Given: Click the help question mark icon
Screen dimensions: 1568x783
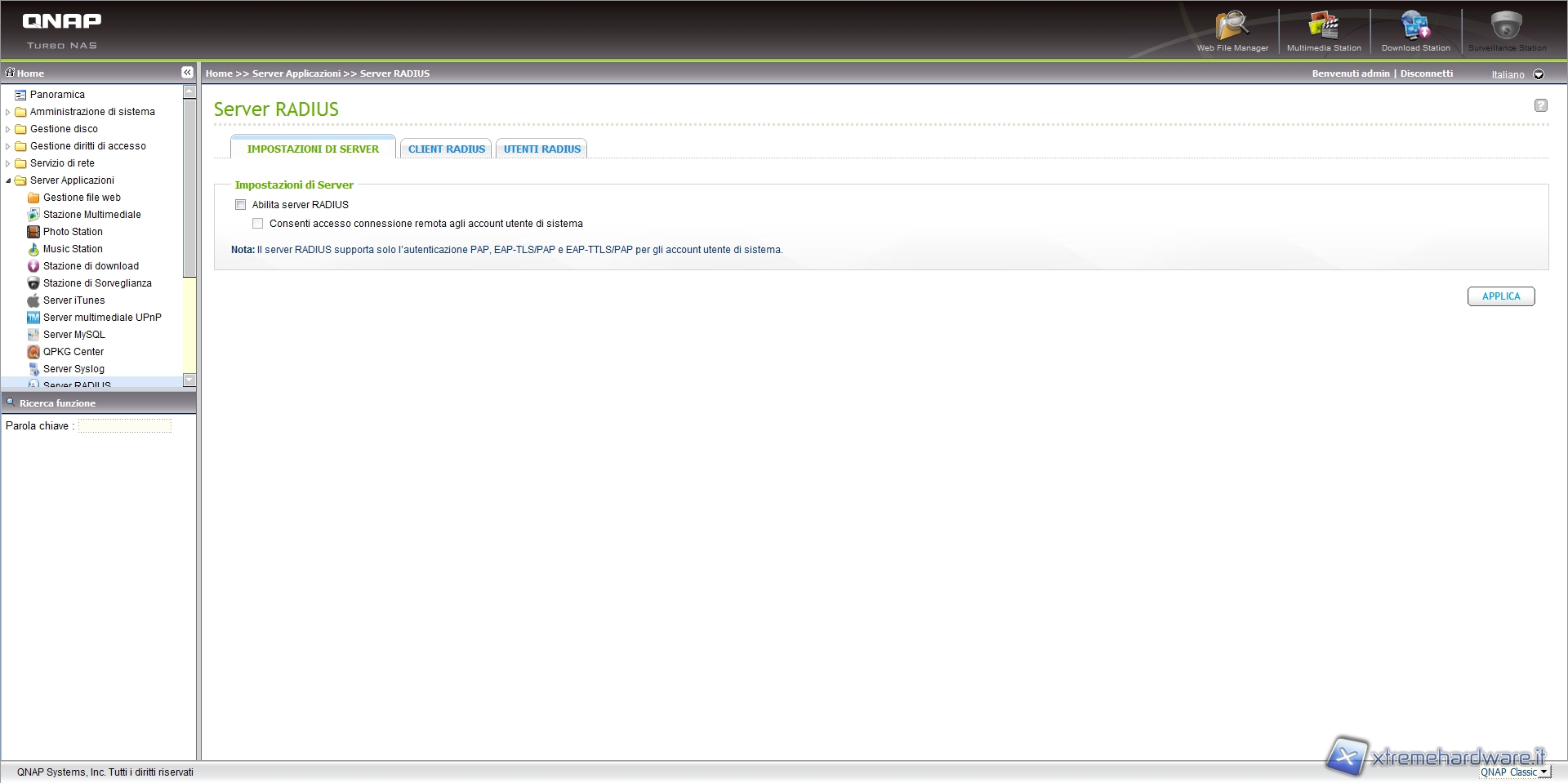Looking at the screenshot, I should (x=1540, y=105).
